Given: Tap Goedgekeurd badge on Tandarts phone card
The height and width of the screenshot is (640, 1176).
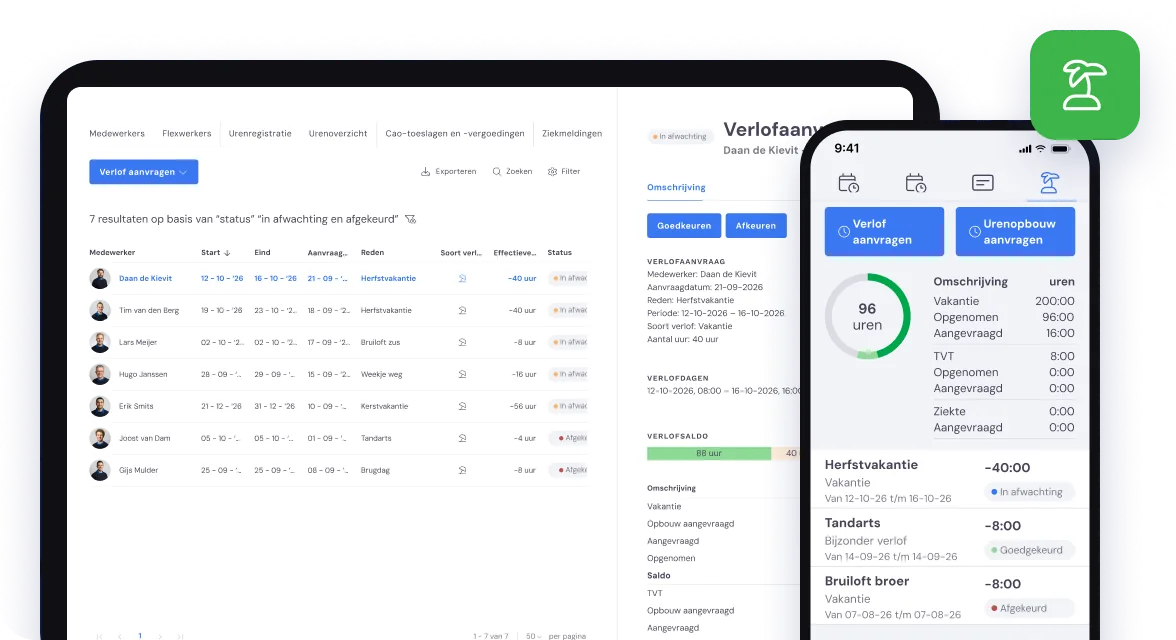Looking at the screenshot, I should pos(1028,550).
